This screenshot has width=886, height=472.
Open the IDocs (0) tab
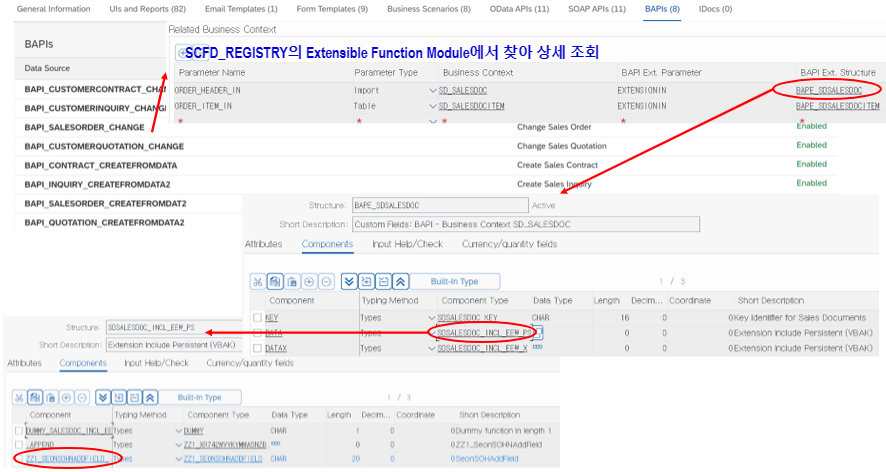(x=715, y=9)
